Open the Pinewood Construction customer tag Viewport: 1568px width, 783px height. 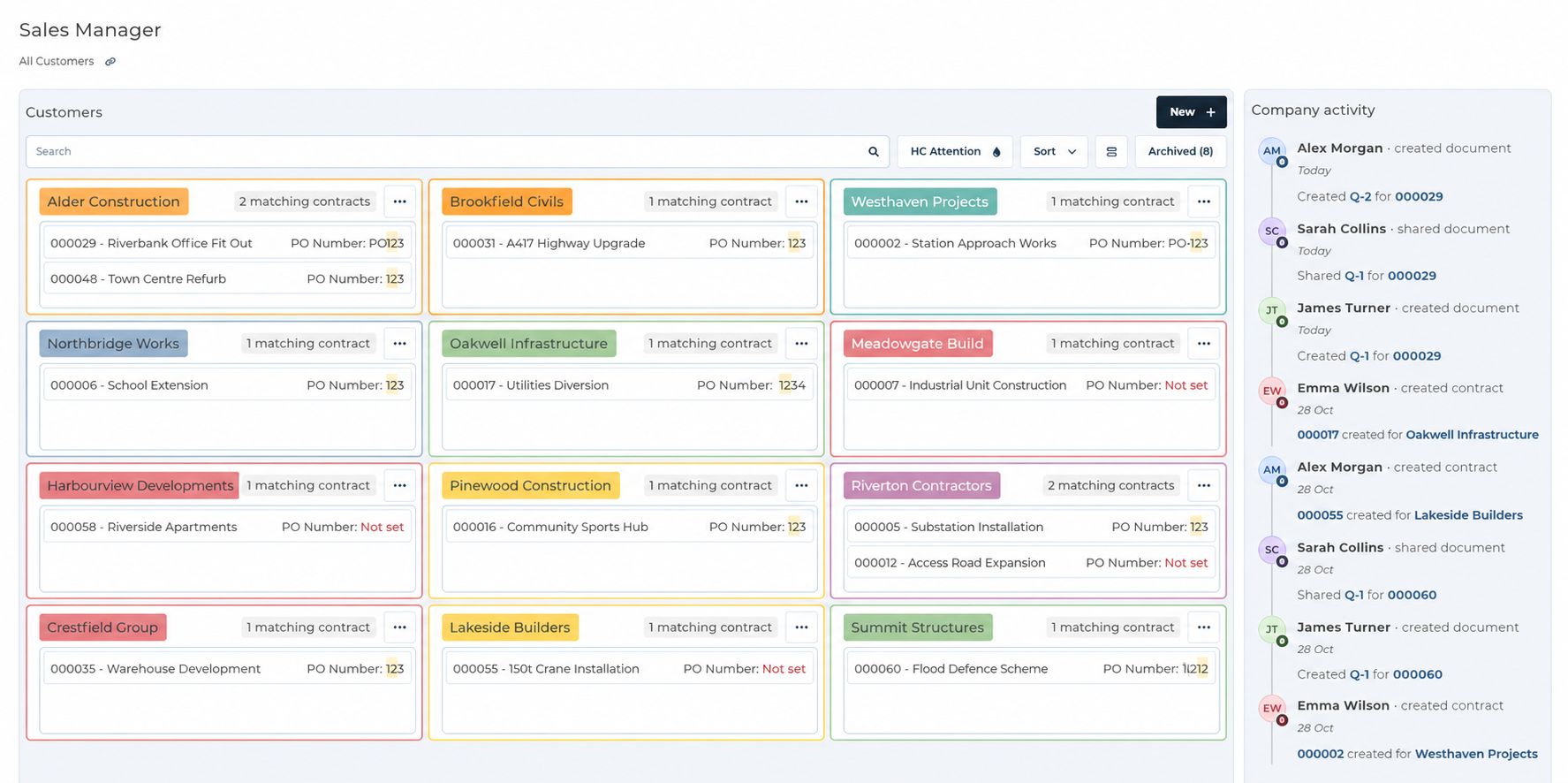pos(530,485)
